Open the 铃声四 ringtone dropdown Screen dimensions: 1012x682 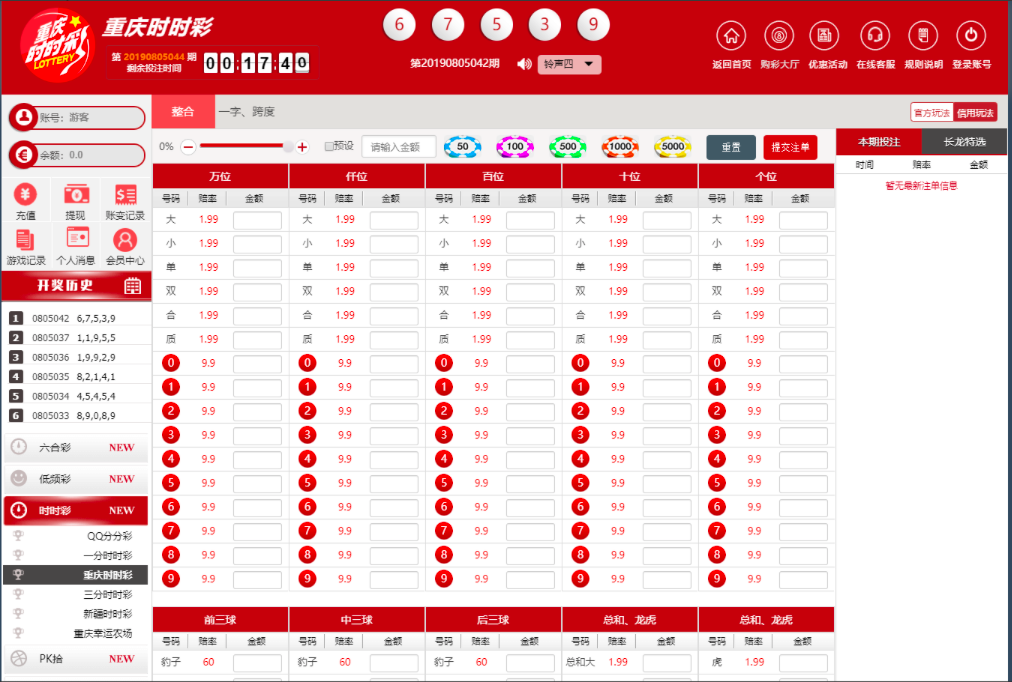pyautogui.click(x=569, y=64)
